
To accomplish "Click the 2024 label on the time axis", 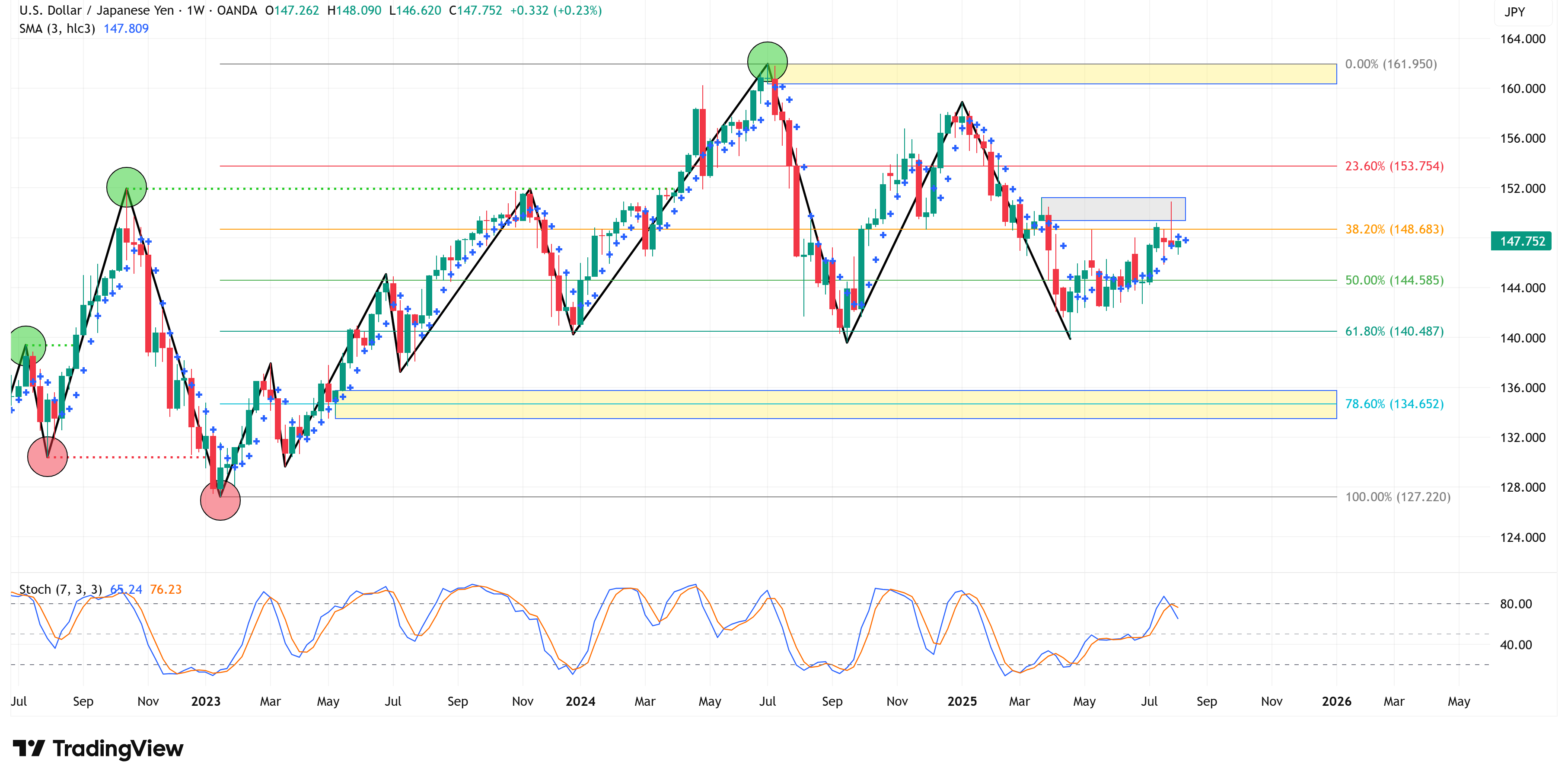I will pos(580,701).
